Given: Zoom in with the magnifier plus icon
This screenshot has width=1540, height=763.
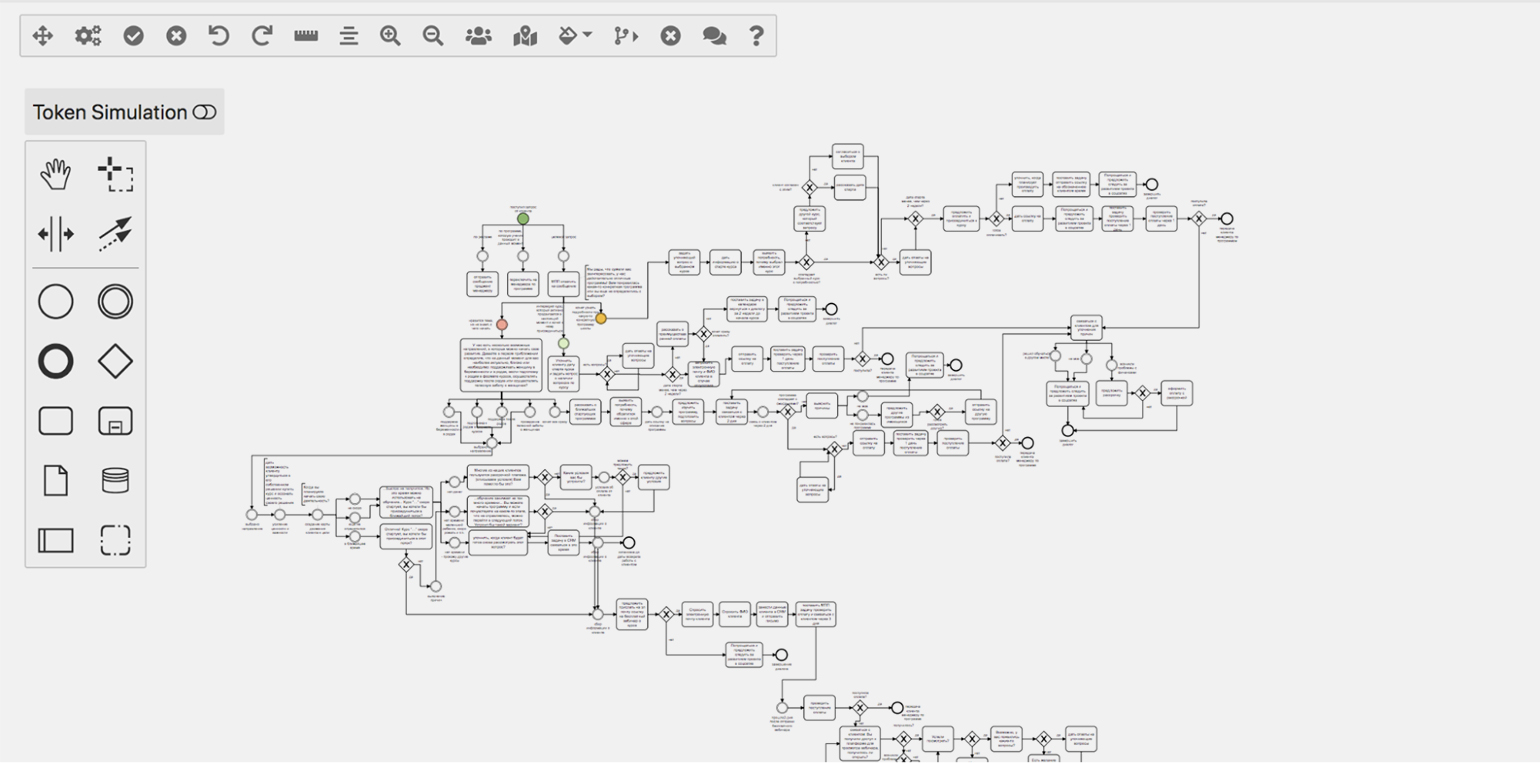Looking at the screenshot, I should tap(390, 36).
